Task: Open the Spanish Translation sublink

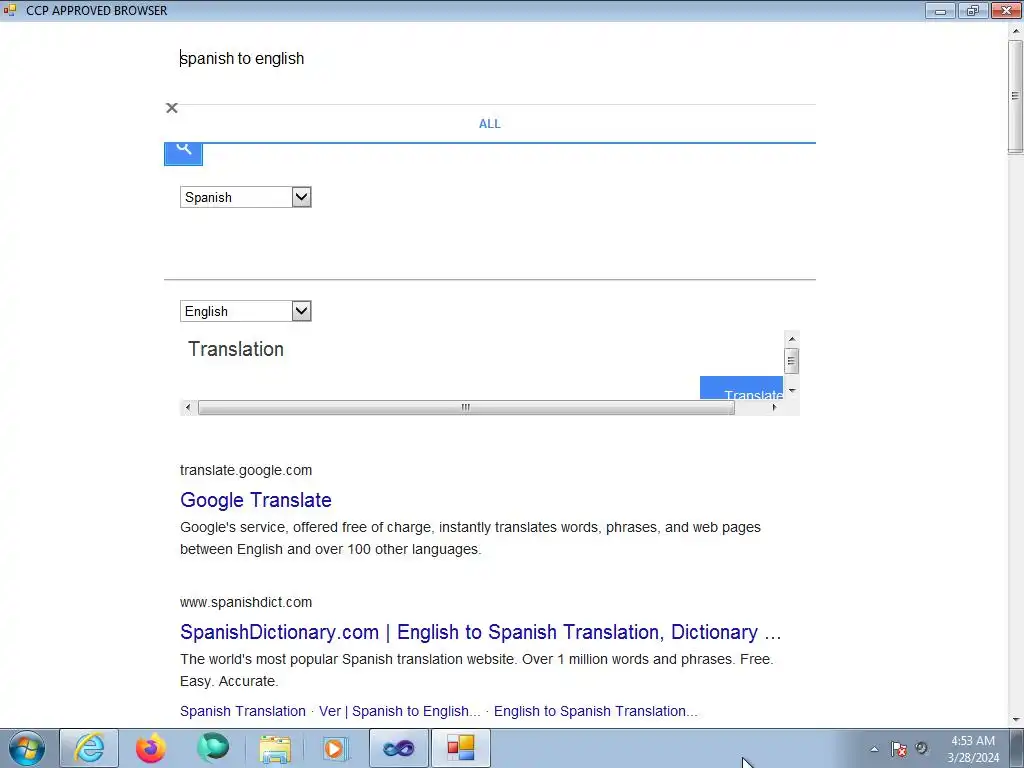Action: [x=243, y=711]
